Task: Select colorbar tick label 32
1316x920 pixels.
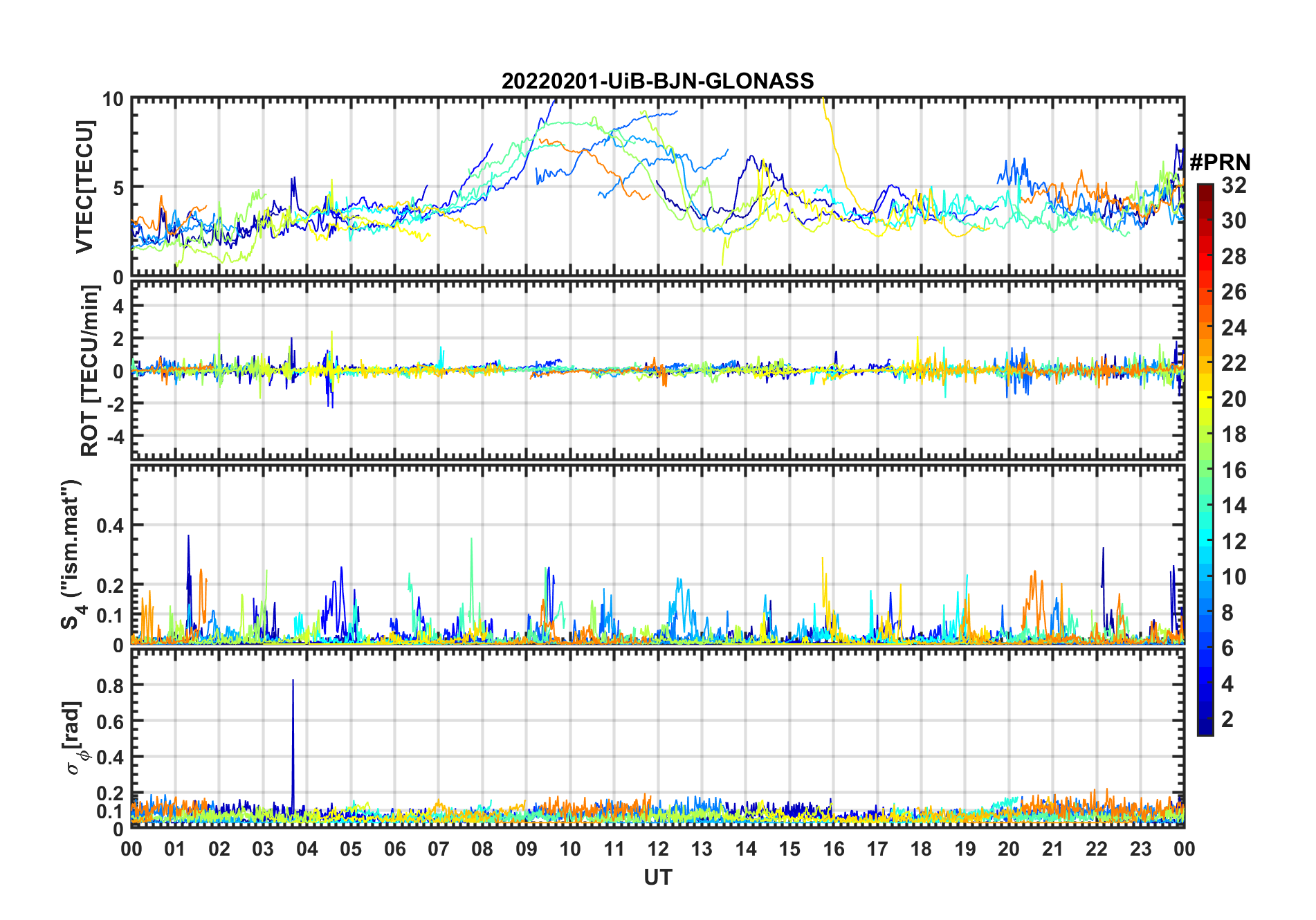Action: click(1234, 185)
